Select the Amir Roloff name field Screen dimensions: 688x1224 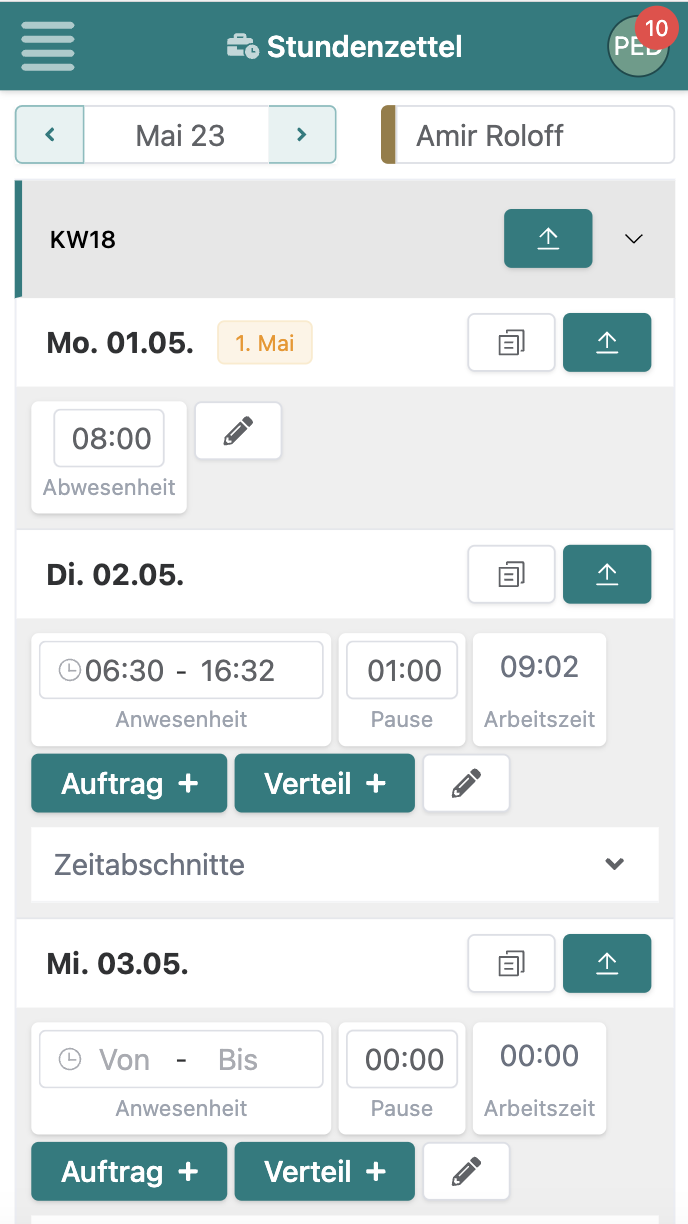pos(527,134)
